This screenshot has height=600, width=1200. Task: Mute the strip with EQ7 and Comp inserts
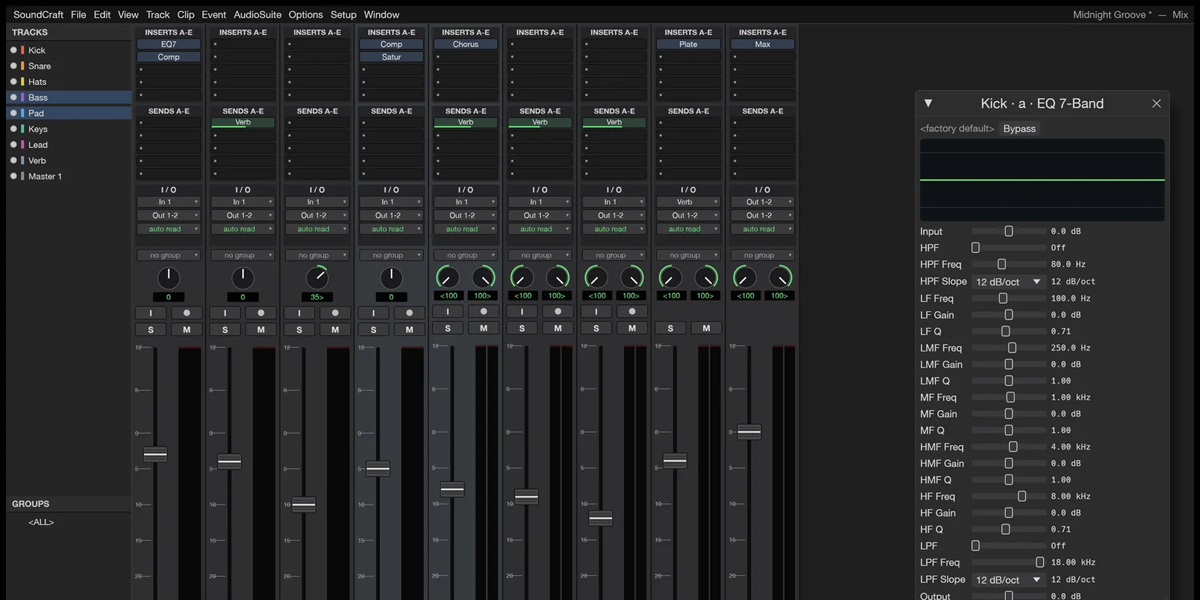(x=186, y=329)
